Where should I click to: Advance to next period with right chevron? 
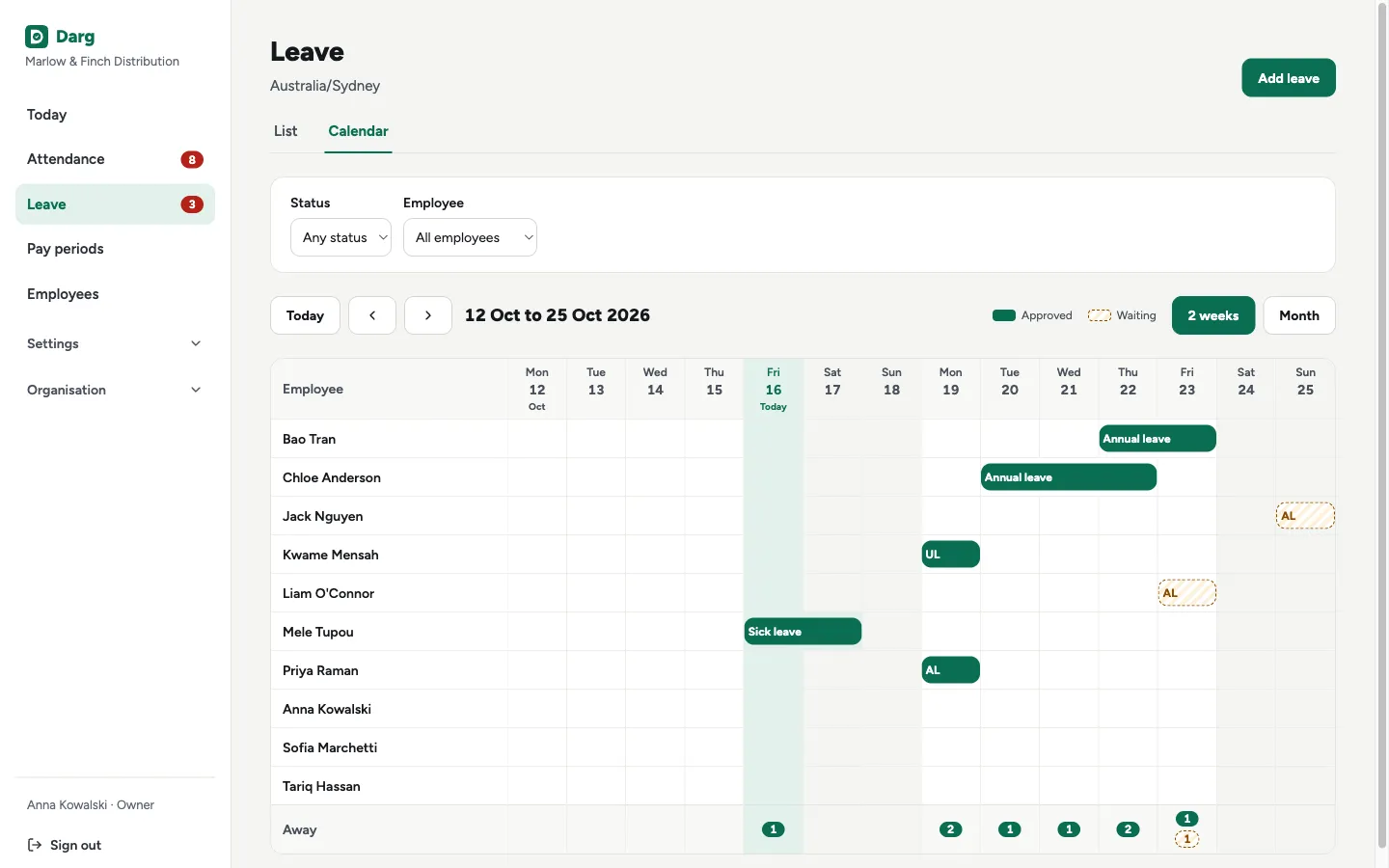click(x=428, y=315)
